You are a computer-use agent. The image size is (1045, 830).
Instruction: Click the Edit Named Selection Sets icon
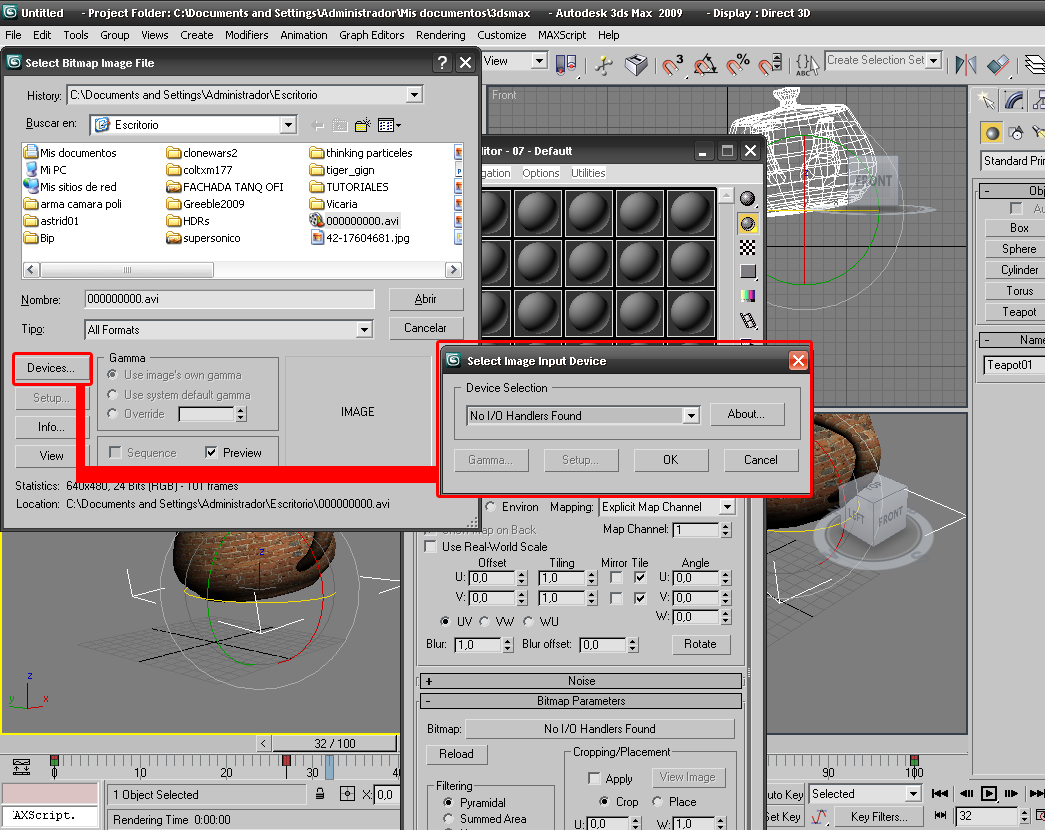coord(807,64)
